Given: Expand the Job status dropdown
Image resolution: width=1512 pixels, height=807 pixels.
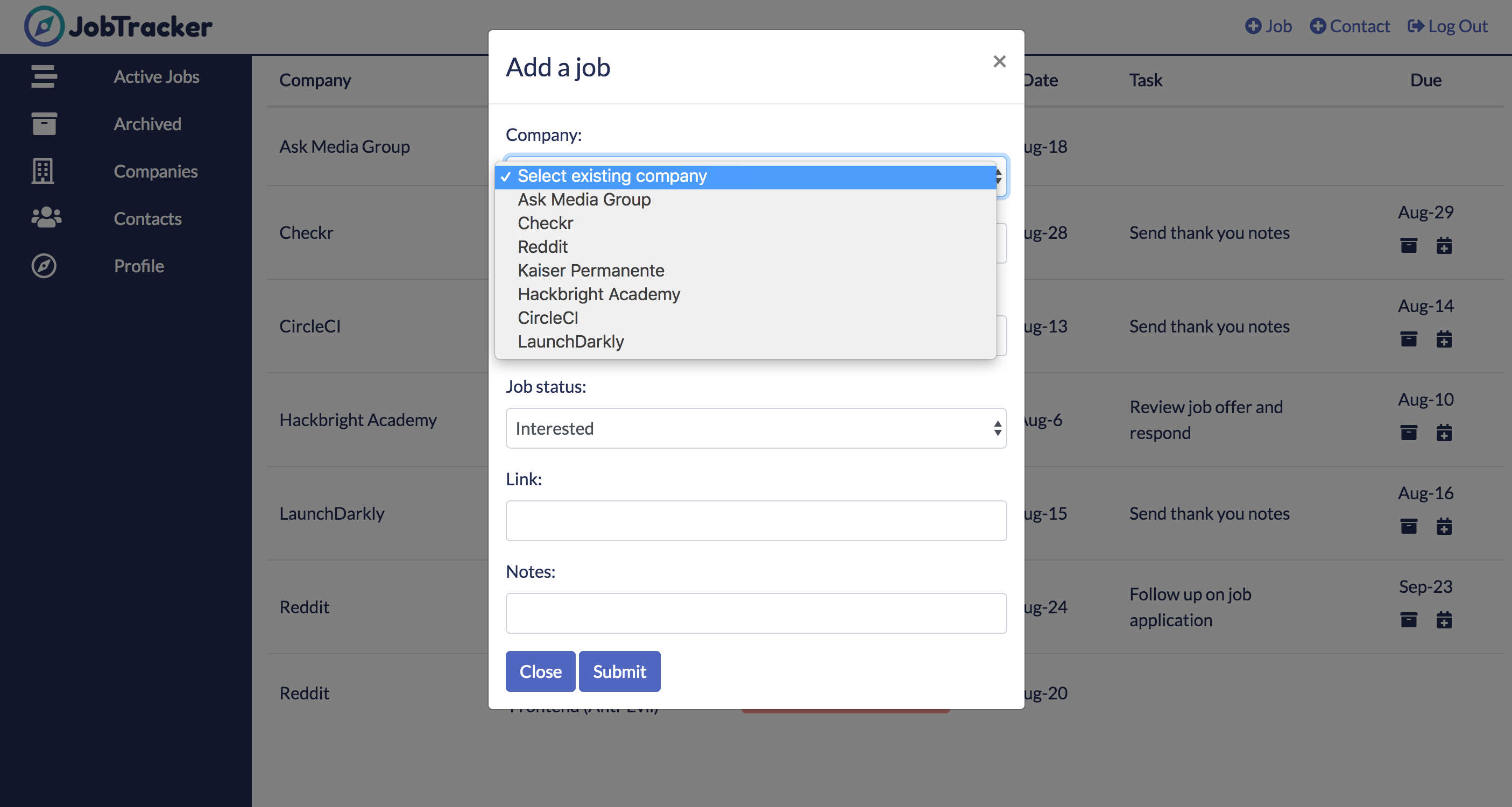Looking at the screenshot, I should (756, 428).
